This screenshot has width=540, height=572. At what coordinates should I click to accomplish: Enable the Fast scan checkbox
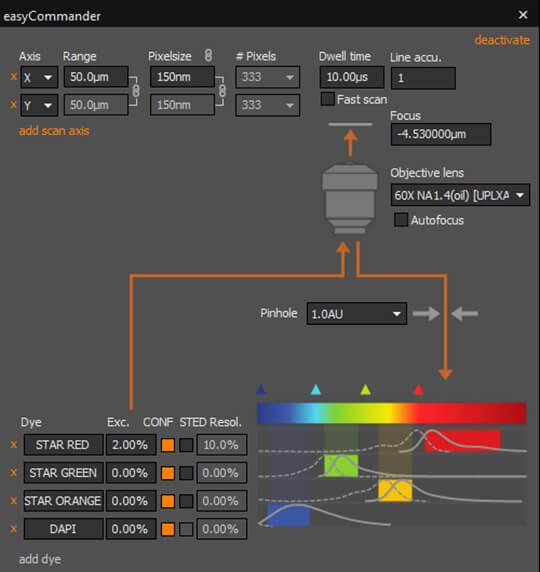pos(328,99)
